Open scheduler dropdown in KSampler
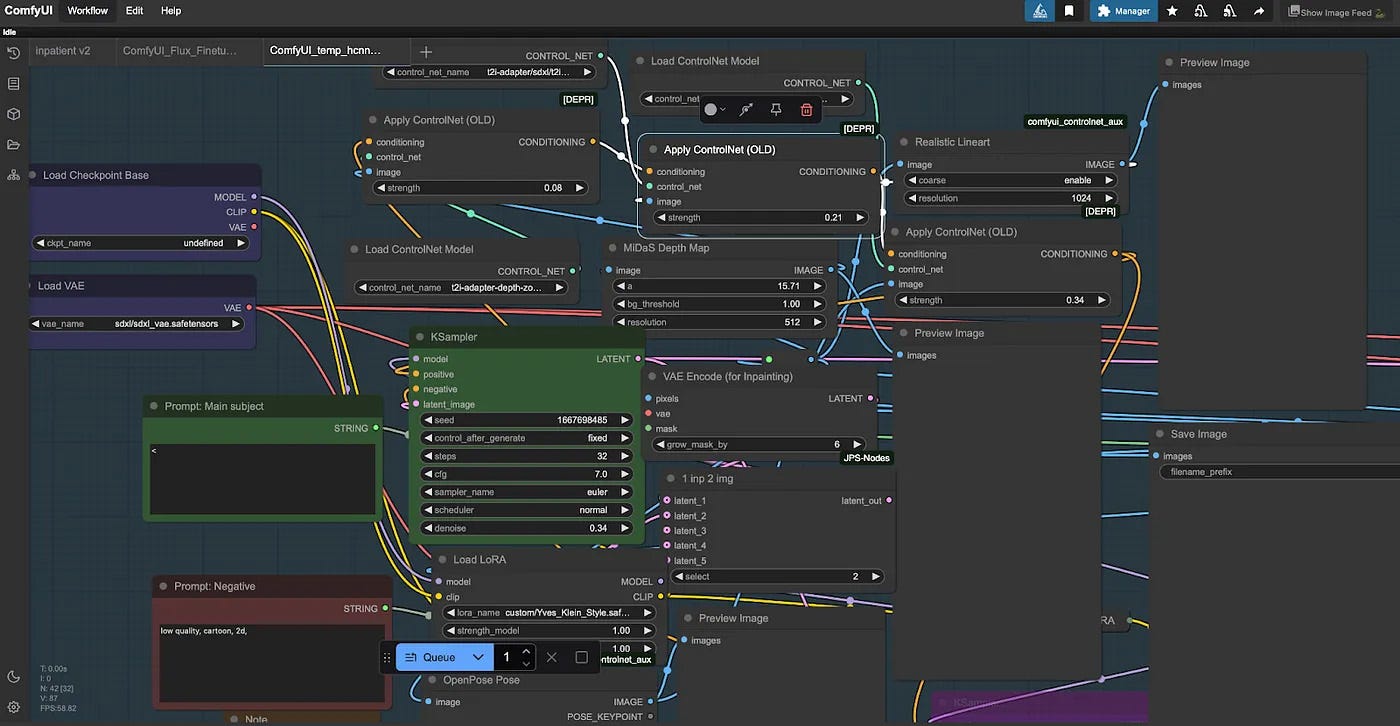Screen dimensions: 1400x726 pyautogui.click(x=526, y=510)
